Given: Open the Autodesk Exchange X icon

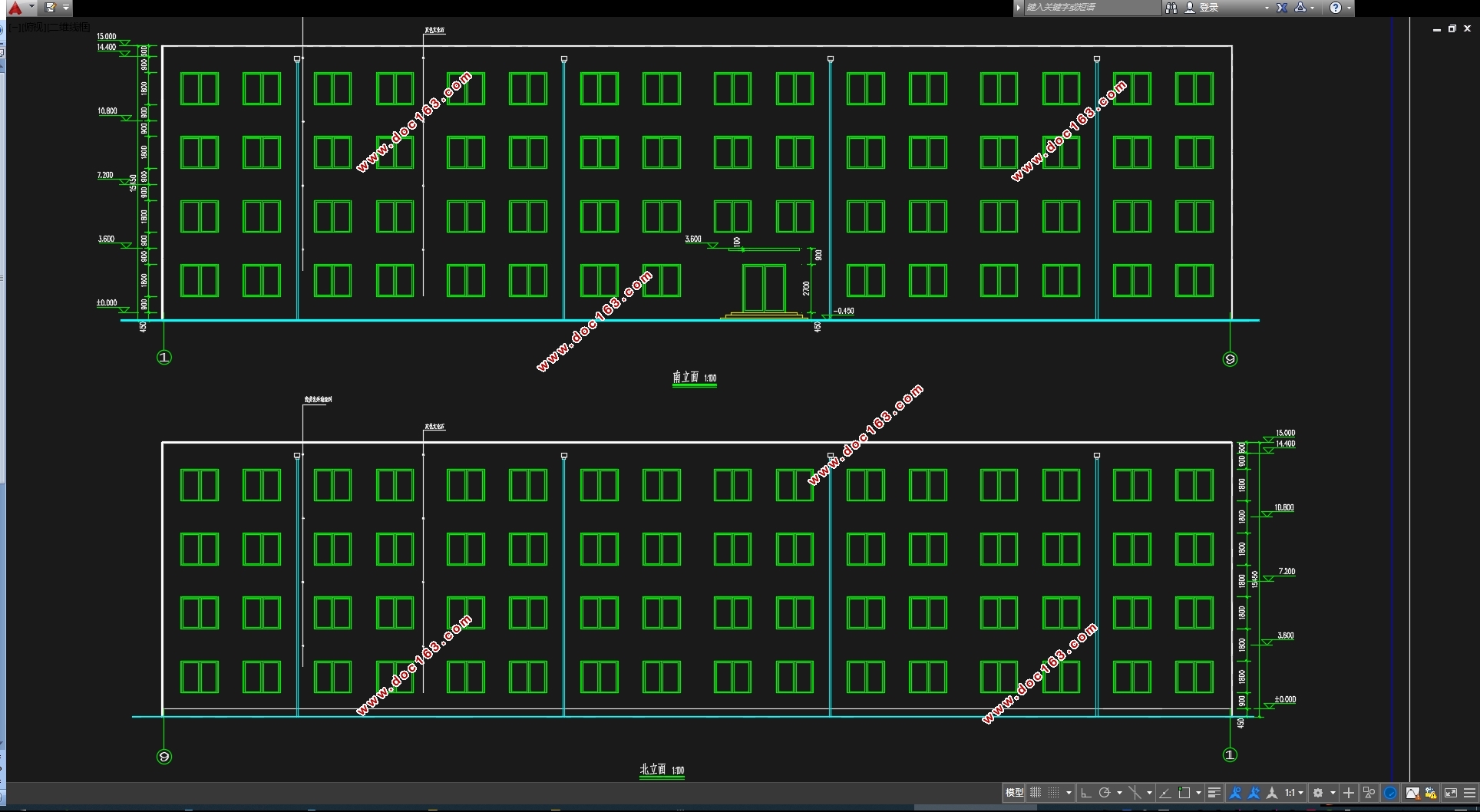Looking at the screenshot, I should coord(1282,8).
